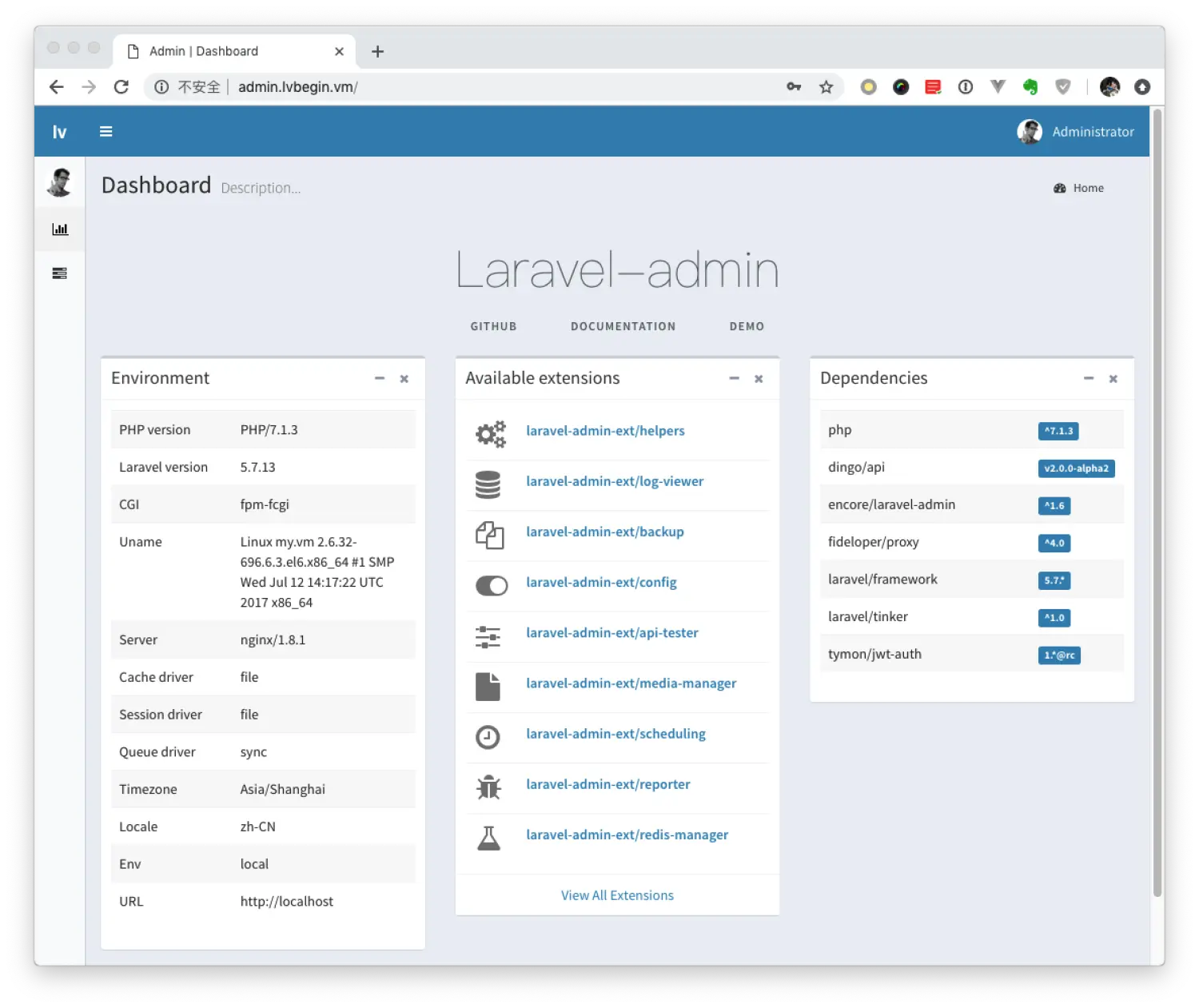The height and width of the screenshot is (1008, 1199).
Task: Open the Chrome profile avatar
Action: (1109, 87)
